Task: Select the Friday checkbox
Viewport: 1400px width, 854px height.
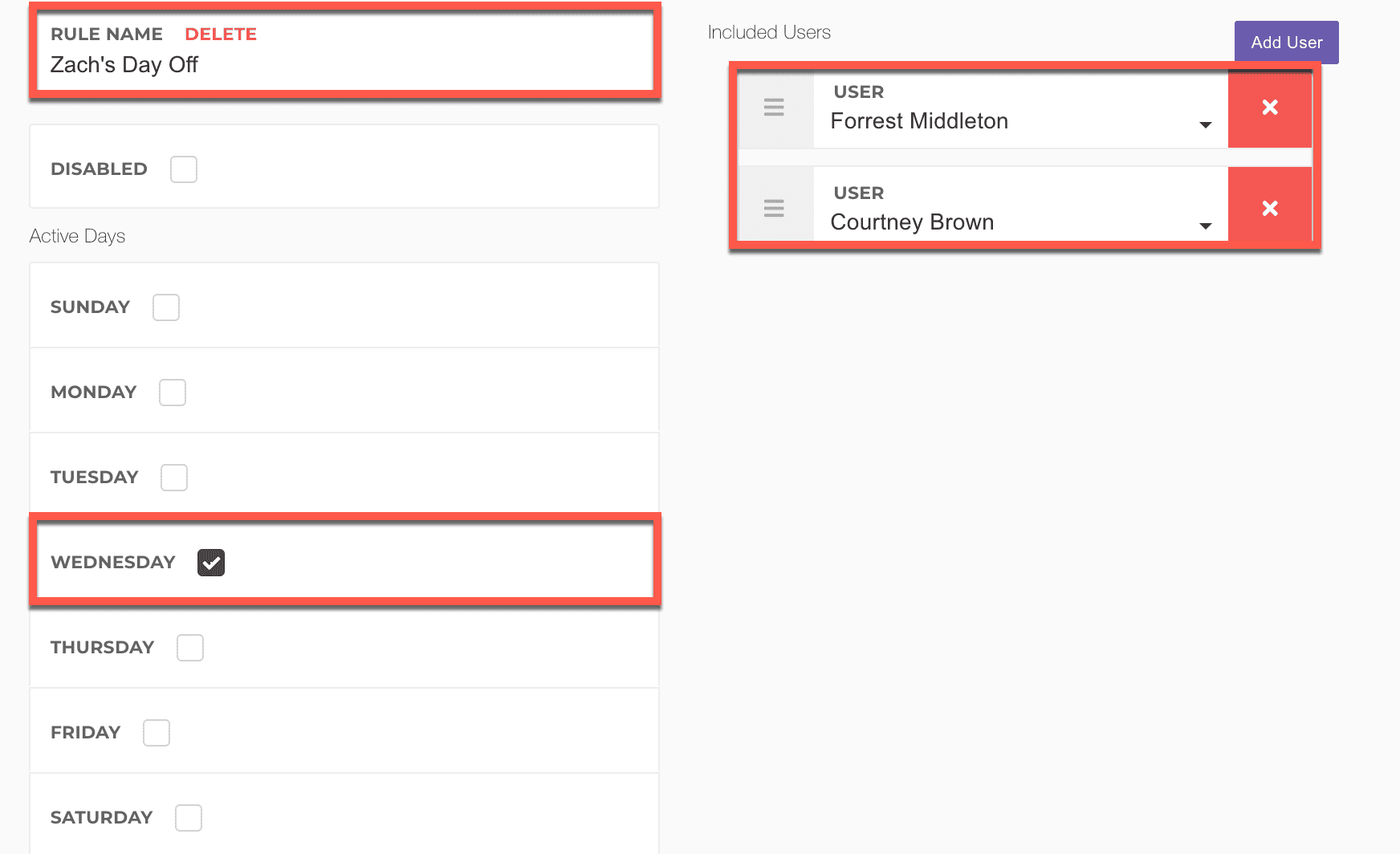Action: tap(157, 733)
